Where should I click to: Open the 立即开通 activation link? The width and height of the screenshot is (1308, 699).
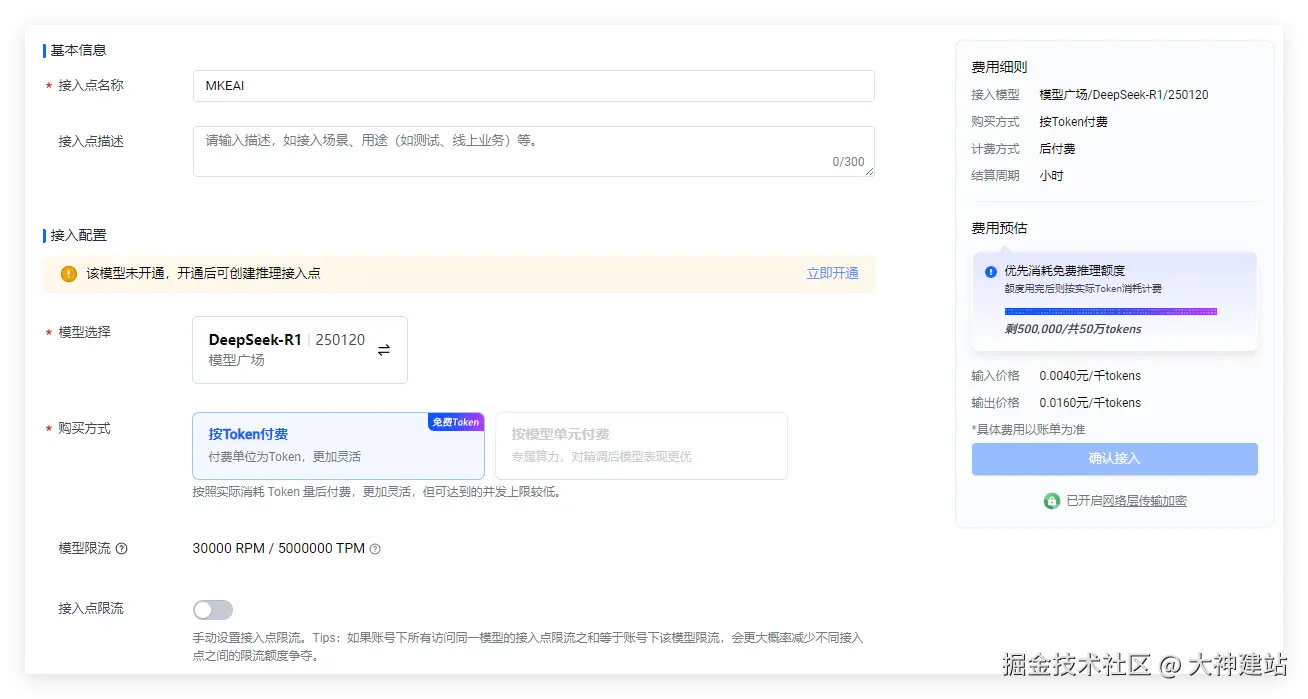click(x=833, y=272)
